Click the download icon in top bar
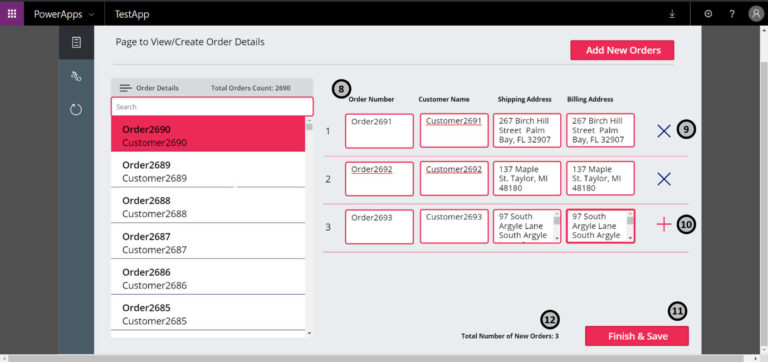 pyautogui.click(x=672, y=14)
